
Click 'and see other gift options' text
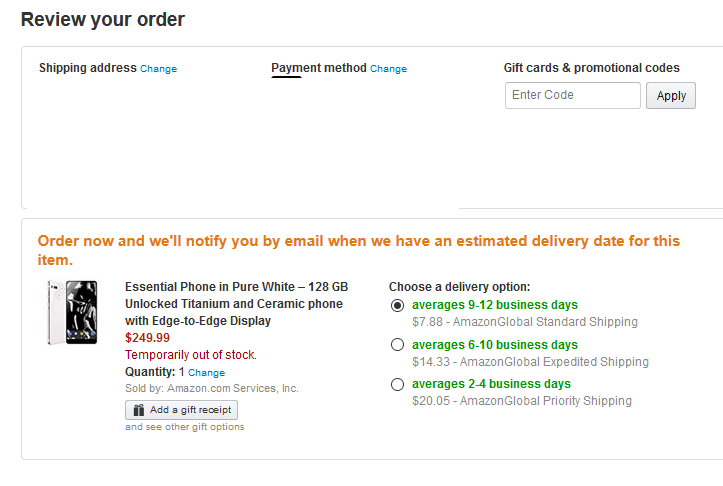tap(184, 427)
